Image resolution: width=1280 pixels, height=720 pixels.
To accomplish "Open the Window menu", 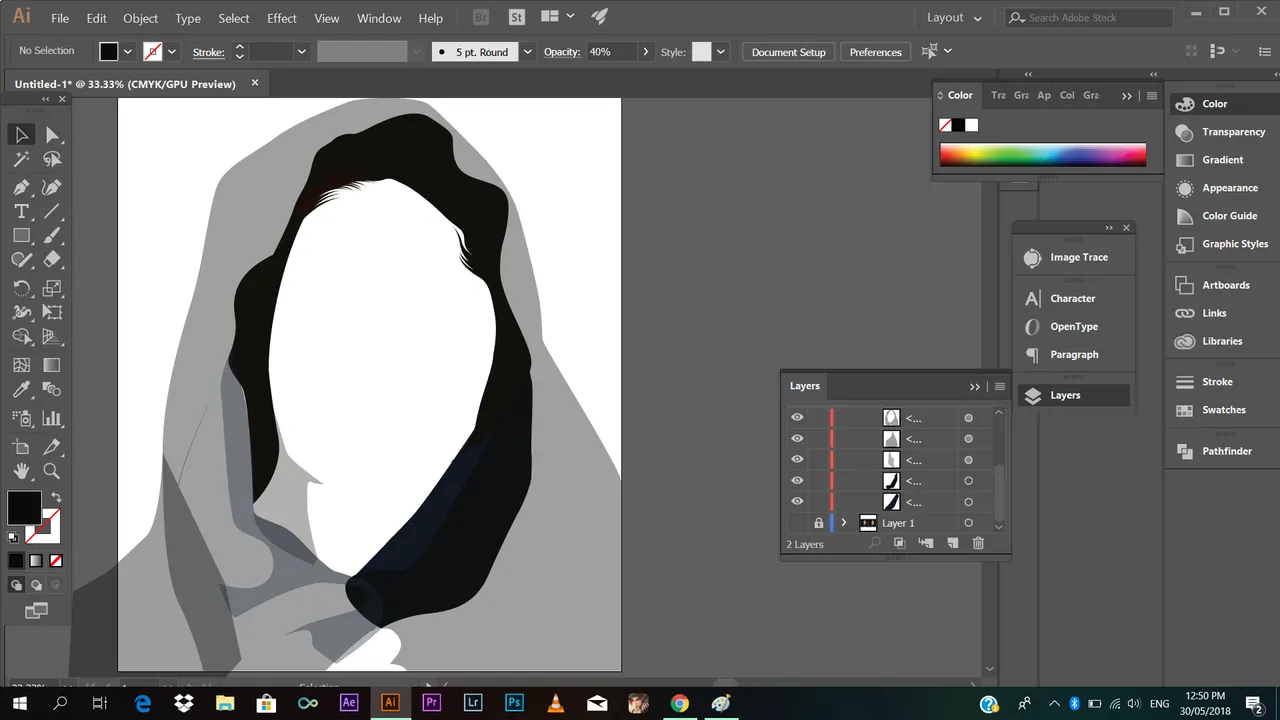I will (x=379, y=18).
